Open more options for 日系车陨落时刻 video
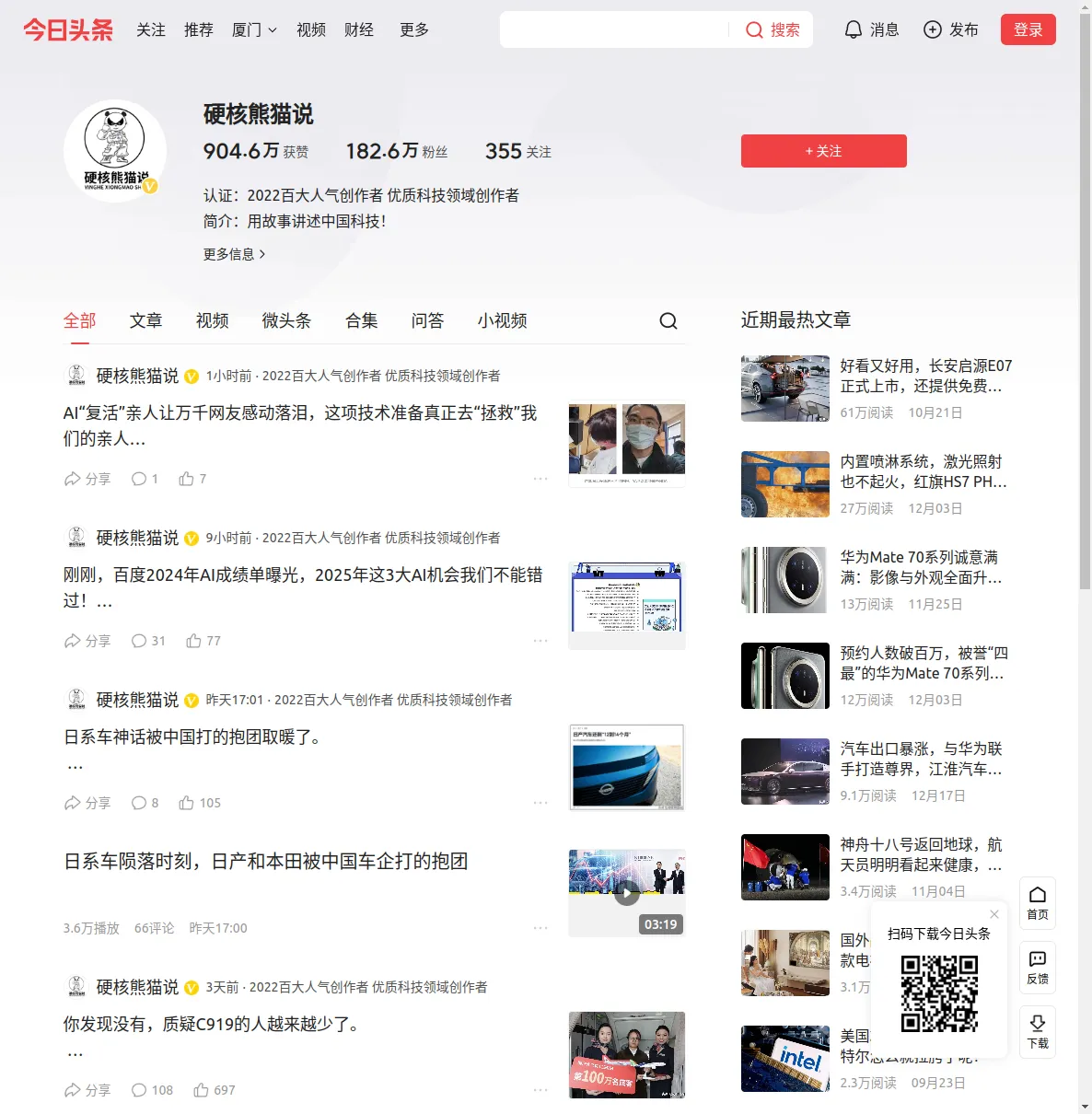This screenshot has height=1114, width=1092. [540, 928]
